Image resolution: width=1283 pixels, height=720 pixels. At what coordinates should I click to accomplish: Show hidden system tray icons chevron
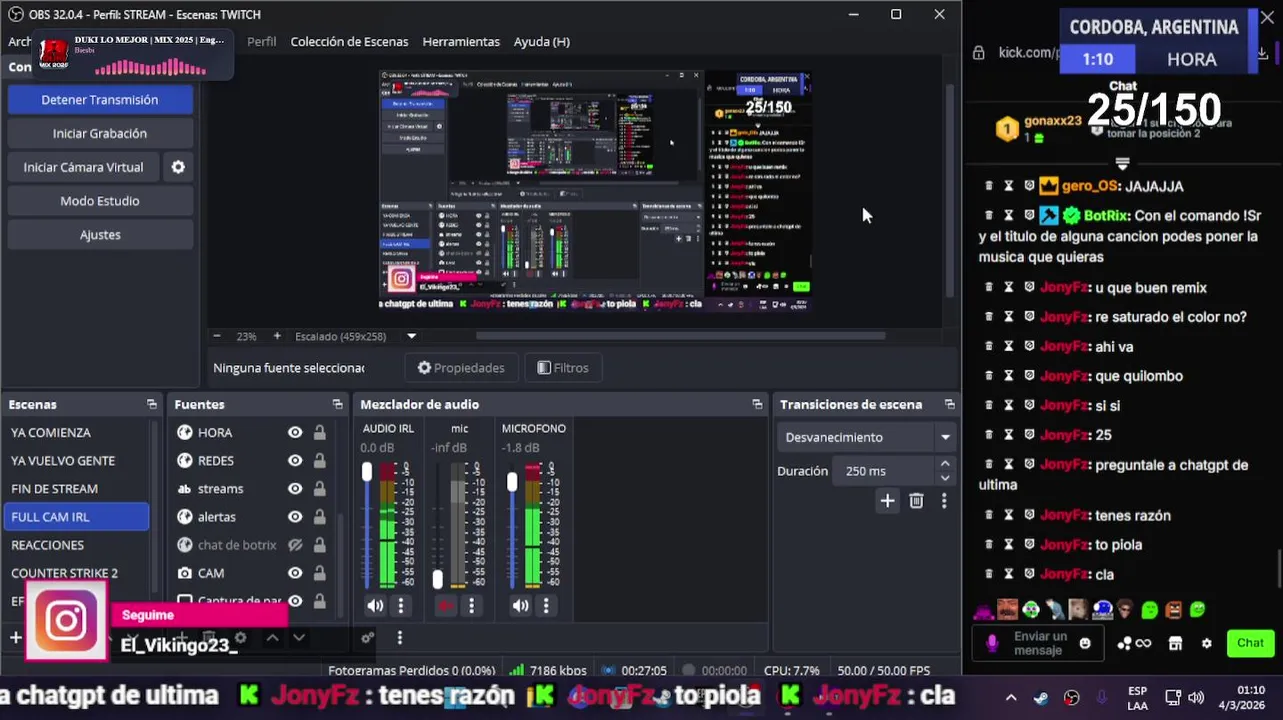click(x=1011, y=698)
